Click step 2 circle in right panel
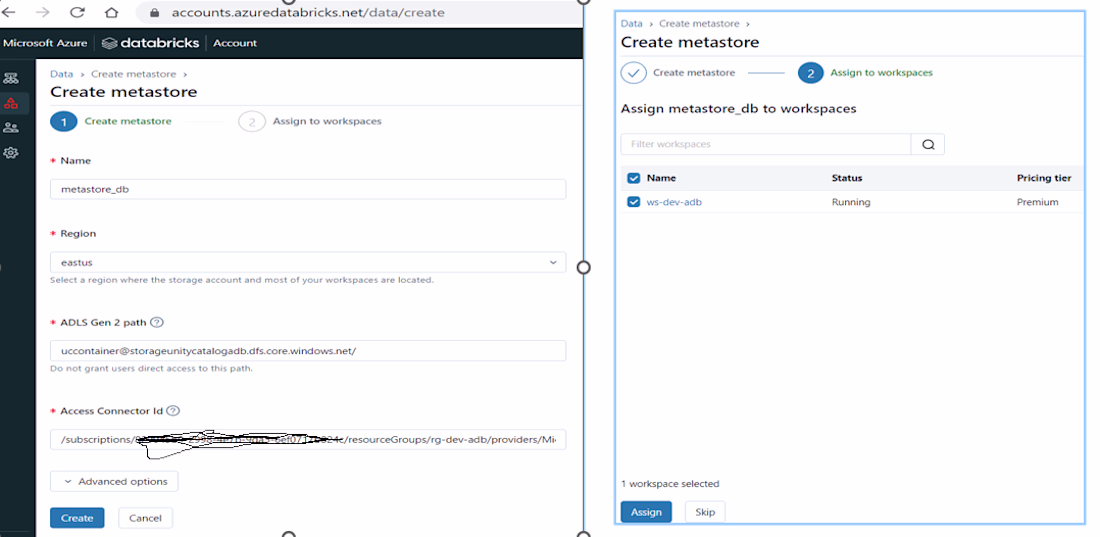1100x537 pixels. 810,73
